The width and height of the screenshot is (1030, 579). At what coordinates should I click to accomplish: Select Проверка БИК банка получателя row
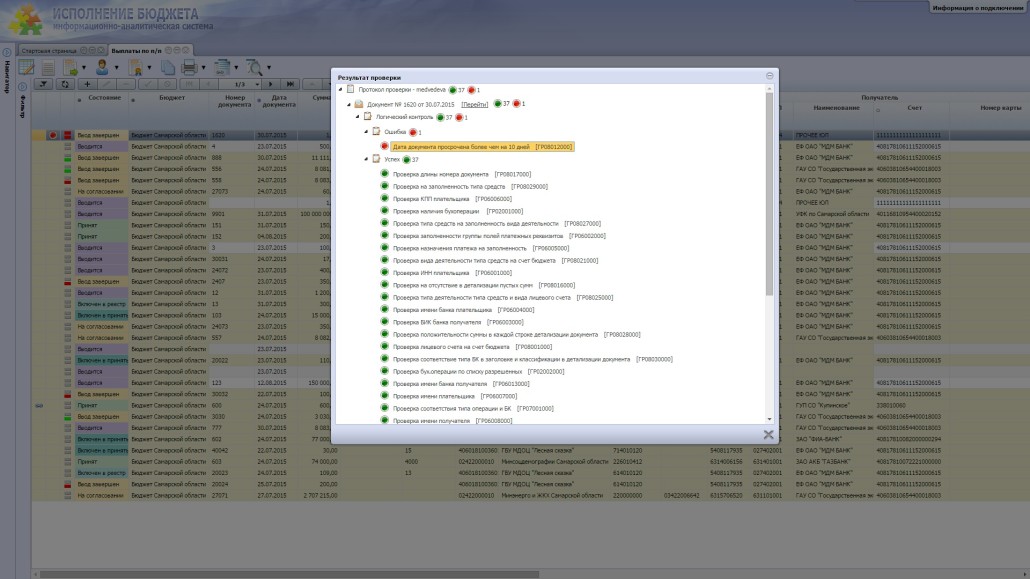(458, 322)
